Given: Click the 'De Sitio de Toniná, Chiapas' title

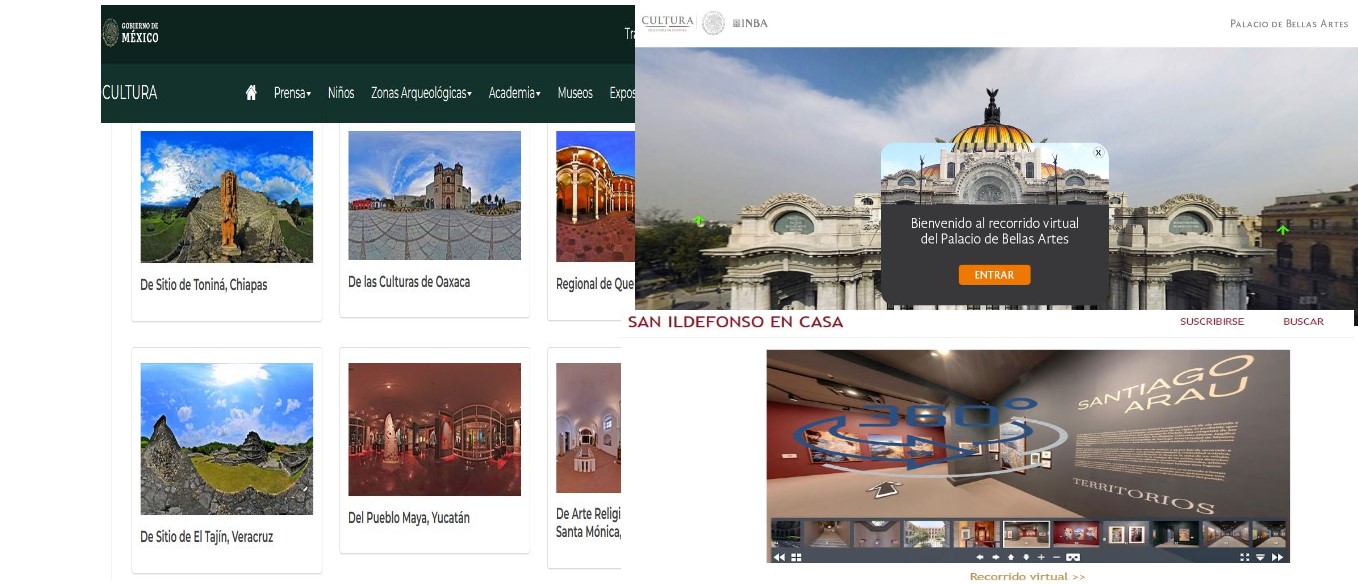Looking at the screenshot, I should [204, 285].
